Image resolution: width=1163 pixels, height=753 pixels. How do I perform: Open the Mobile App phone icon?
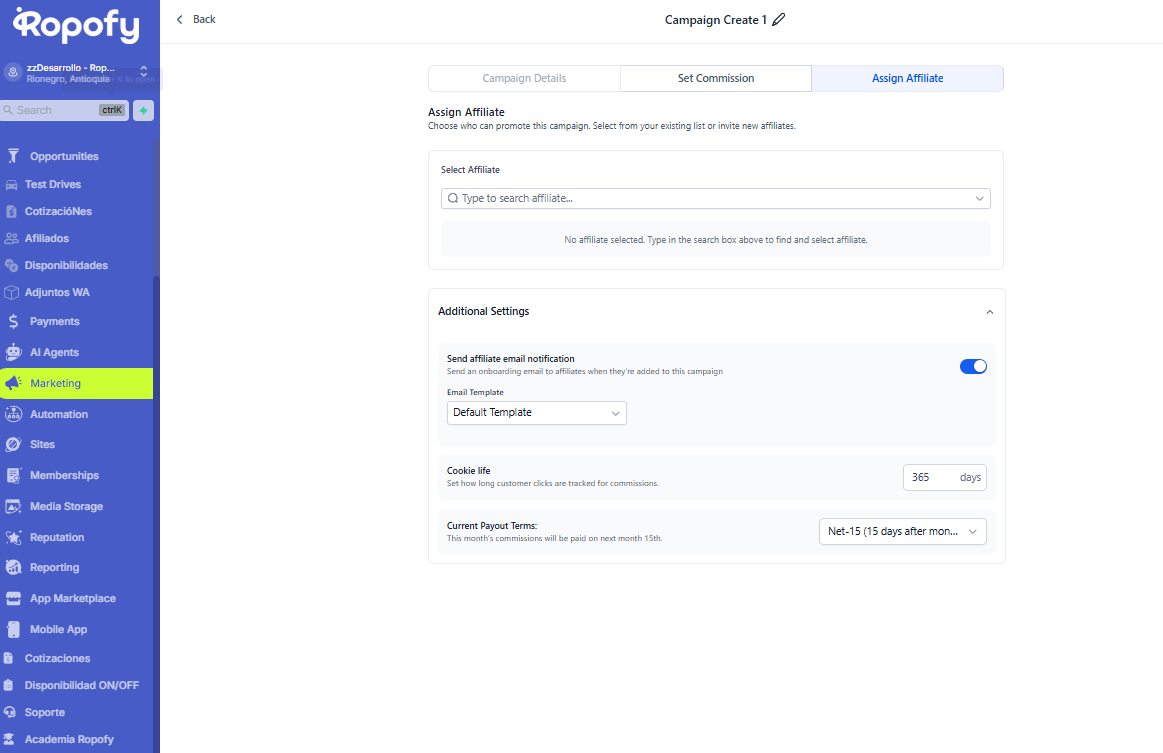point(13,629)
